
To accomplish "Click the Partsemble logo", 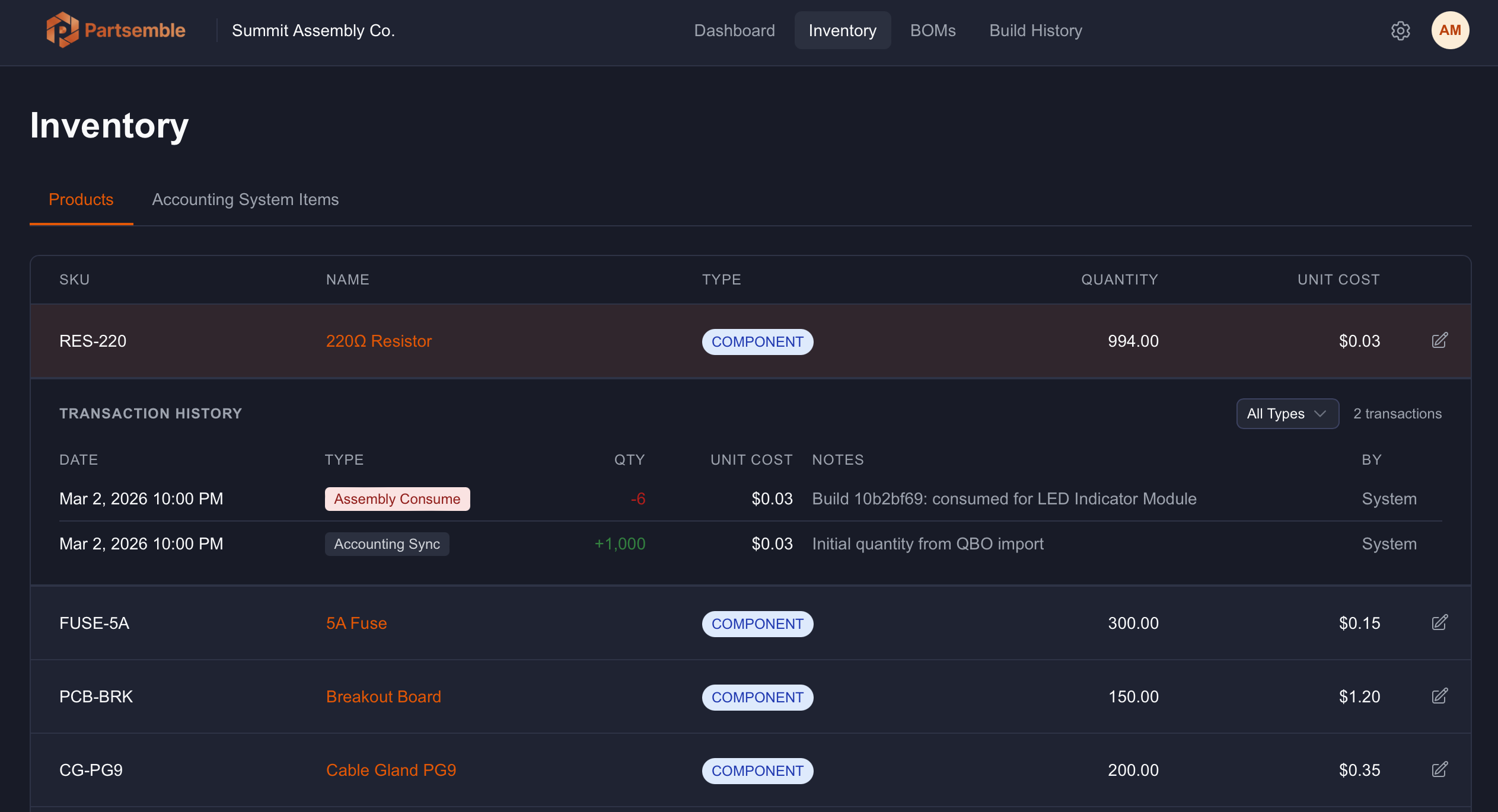I will (x=116, y=30).
